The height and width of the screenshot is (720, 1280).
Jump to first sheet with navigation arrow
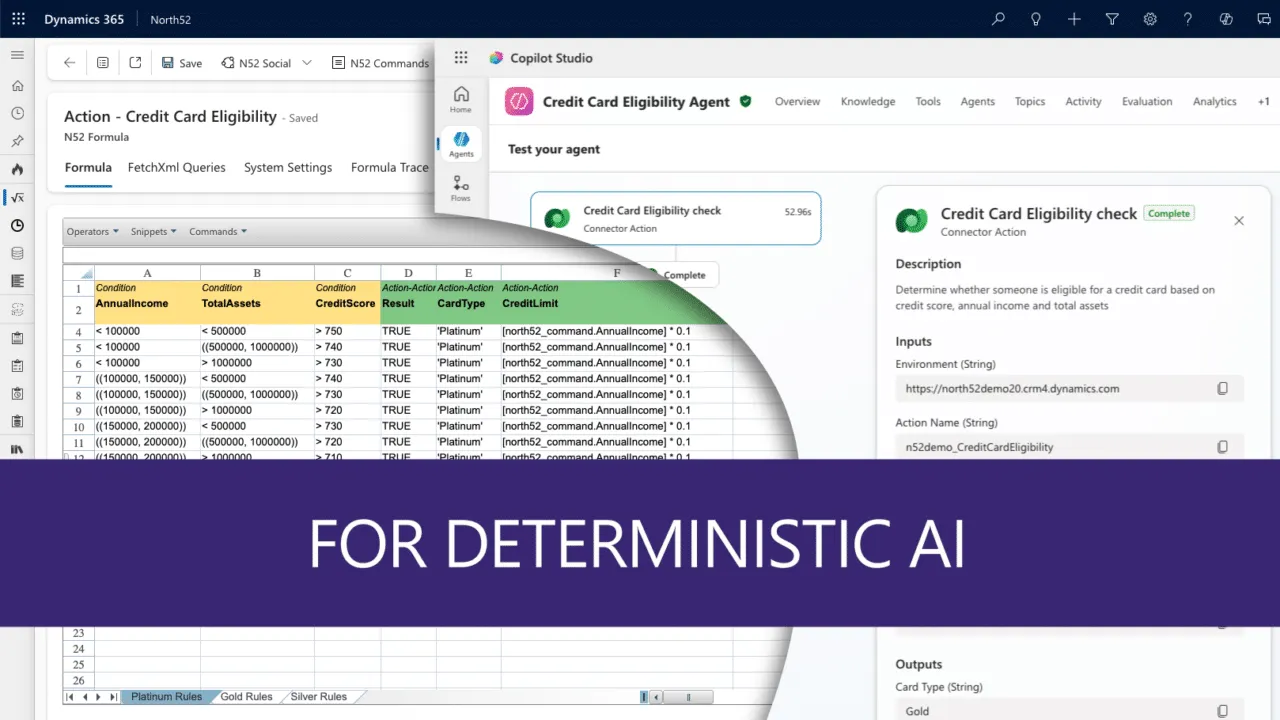tap(70, 697)
